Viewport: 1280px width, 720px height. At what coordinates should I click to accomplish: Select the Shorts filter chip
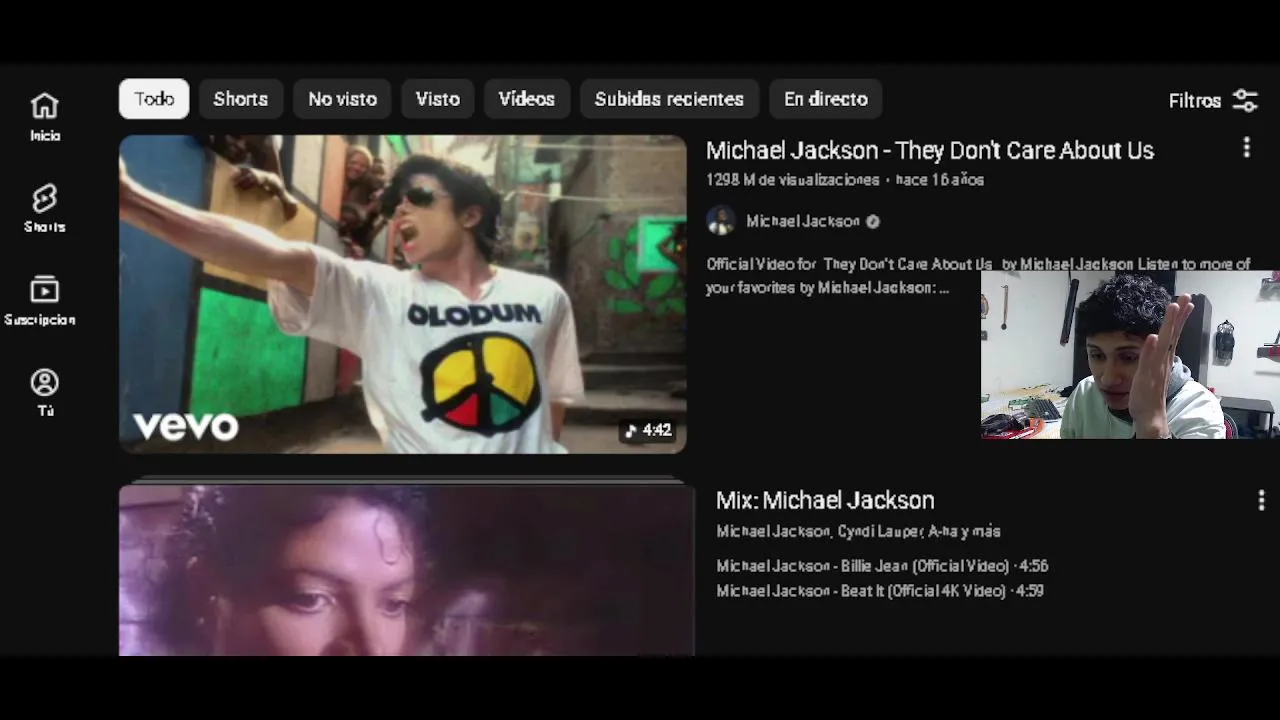pyautogui.click(x=240, y=99)
